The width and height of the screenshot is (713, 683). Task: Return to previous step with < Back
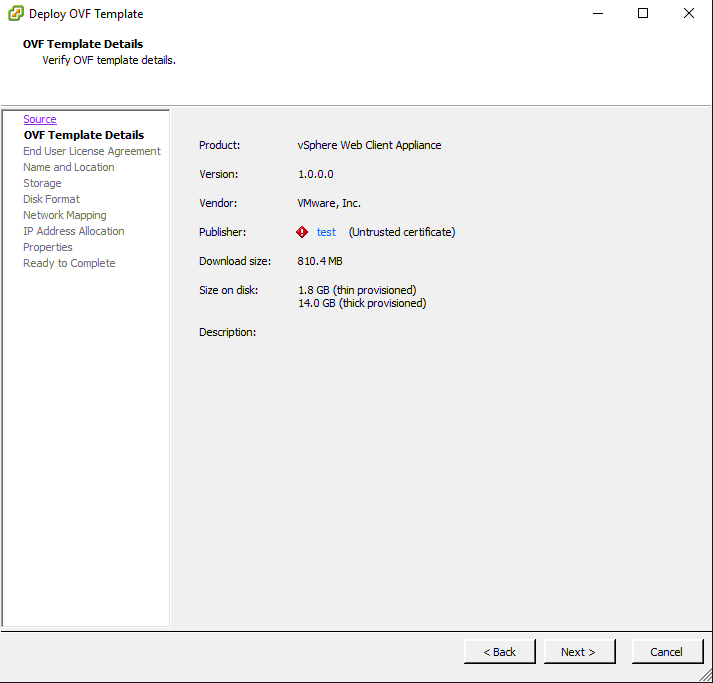[499, 652]
